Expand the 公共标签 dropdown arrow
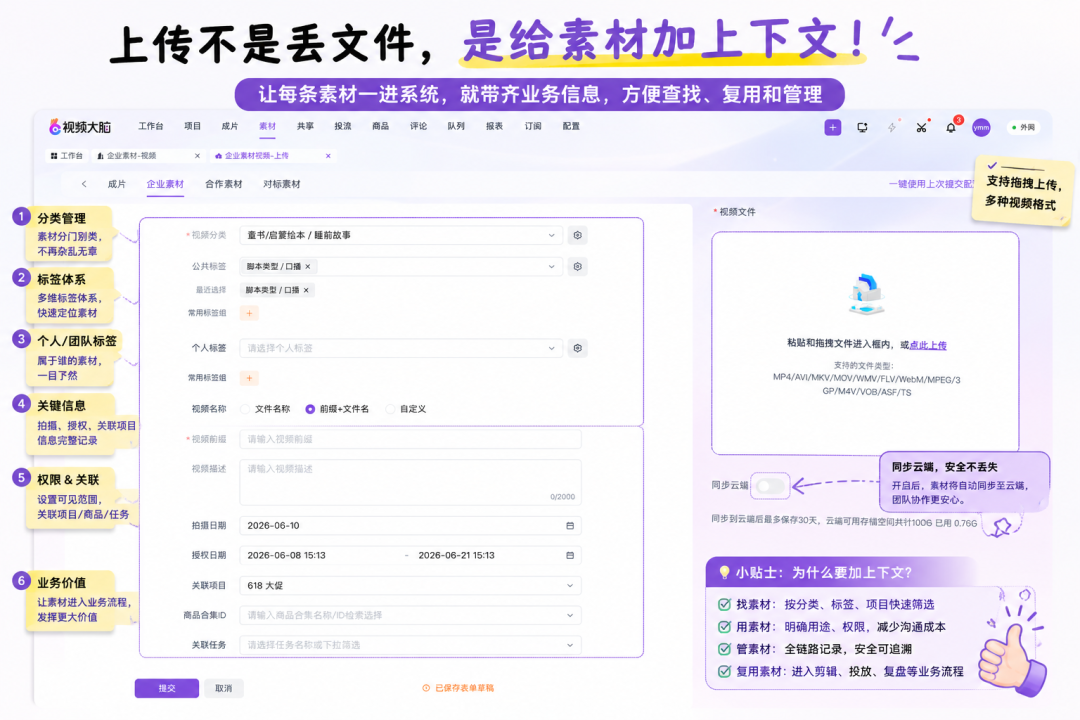Screen dimensions: 1080x720 click(x=551, y=267)
